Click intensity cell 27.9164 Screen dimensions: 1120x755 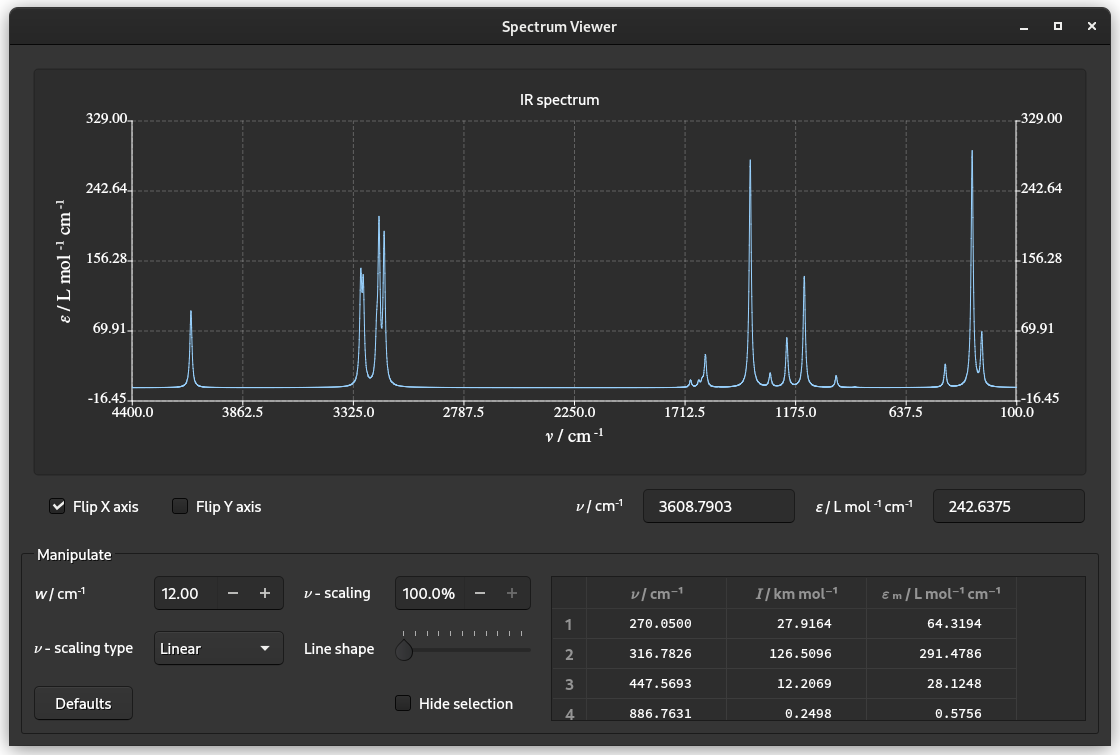(x=796, y=624)
